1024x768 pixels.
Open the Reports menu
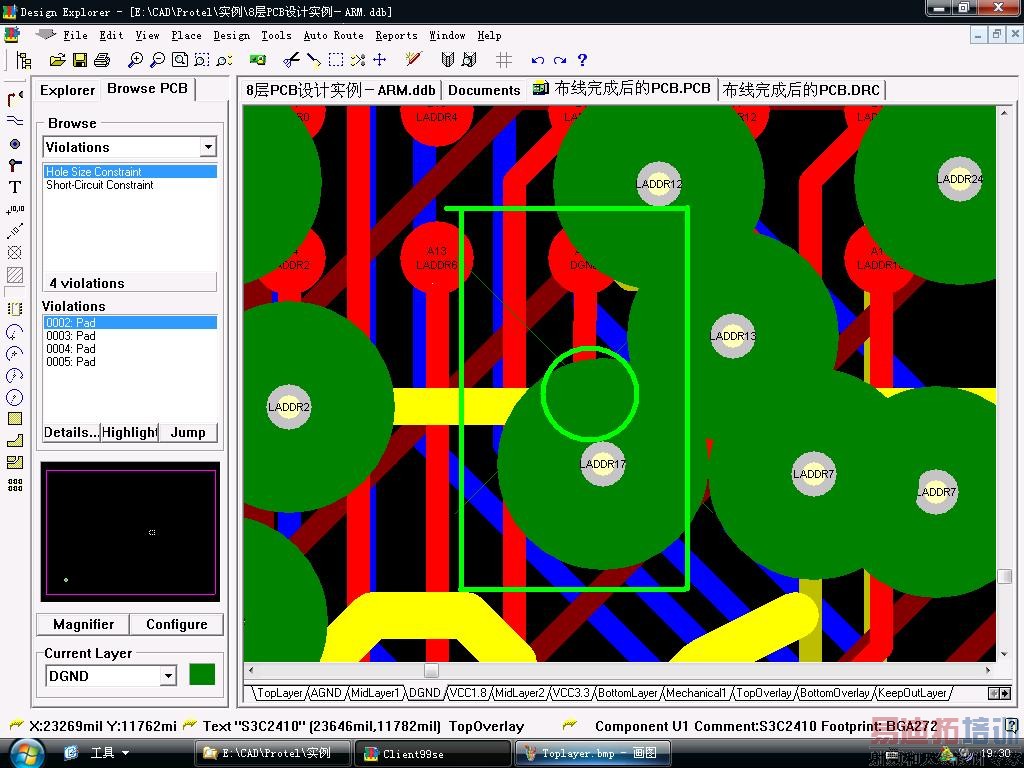coord(396,35)
